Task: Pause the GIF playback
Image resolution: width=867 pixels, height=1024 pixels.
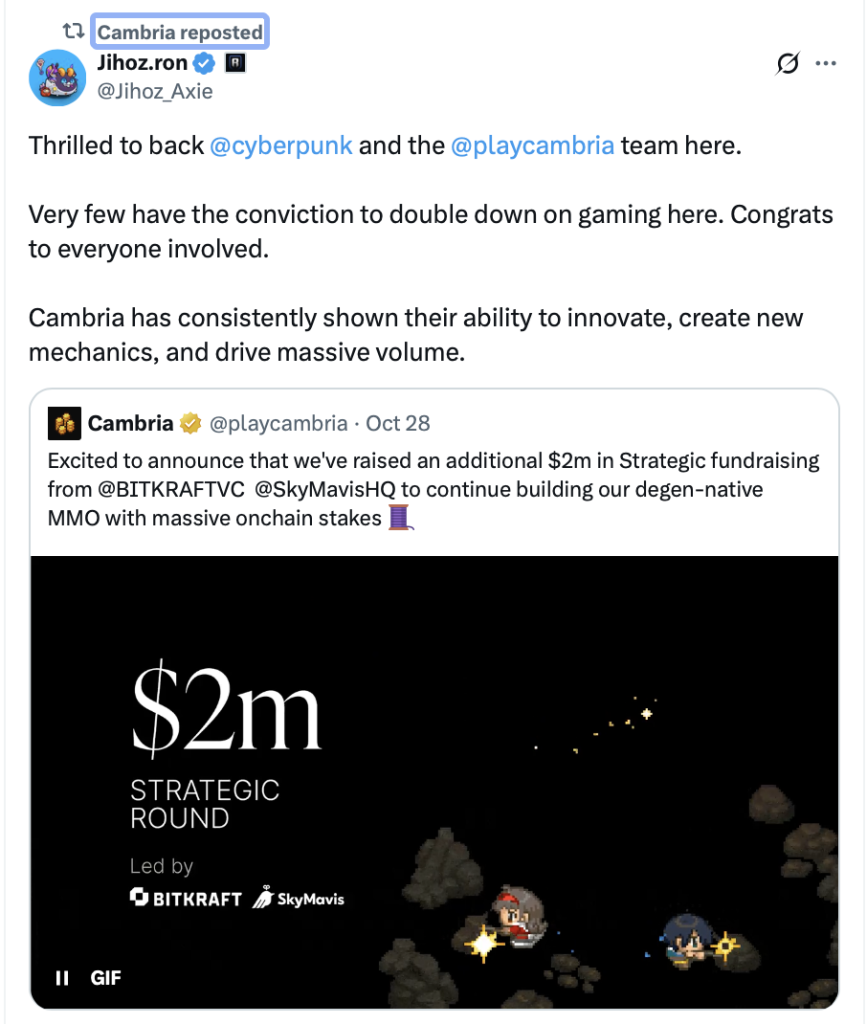Action: pos(62,977)
